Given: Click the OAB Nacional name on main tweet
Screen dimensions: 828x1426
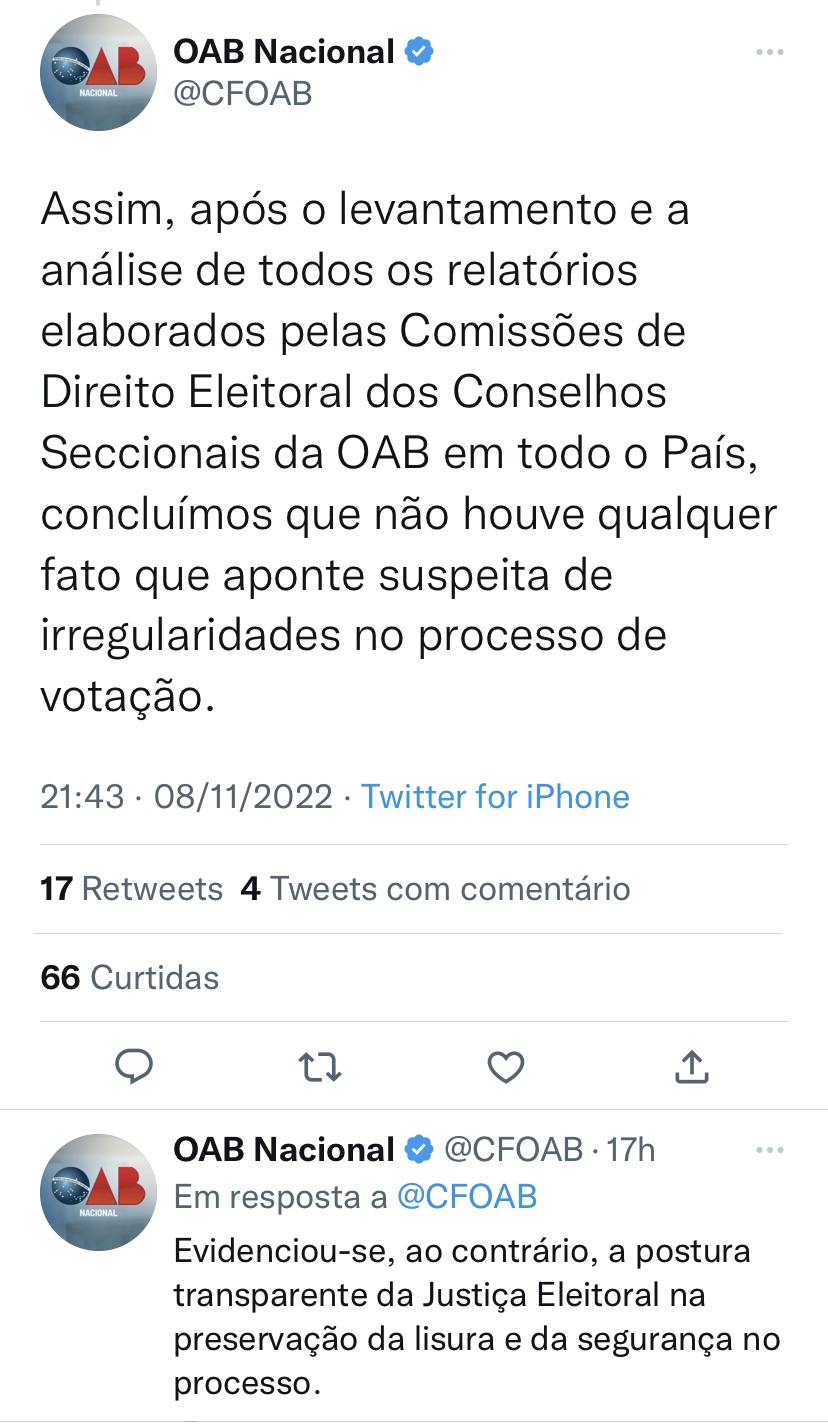Looking at the screenshot, I should click(x=284, y=51).
